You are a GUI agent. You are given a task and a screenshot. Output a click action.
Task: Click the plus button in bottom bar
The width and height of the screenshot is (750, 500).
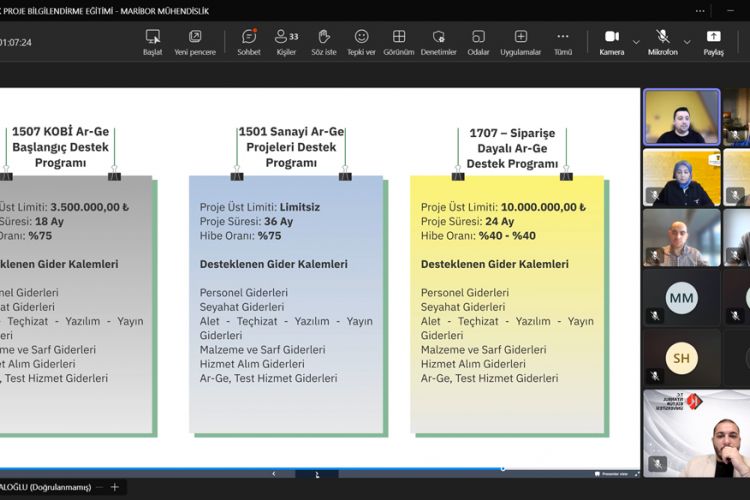coord(114,487)
